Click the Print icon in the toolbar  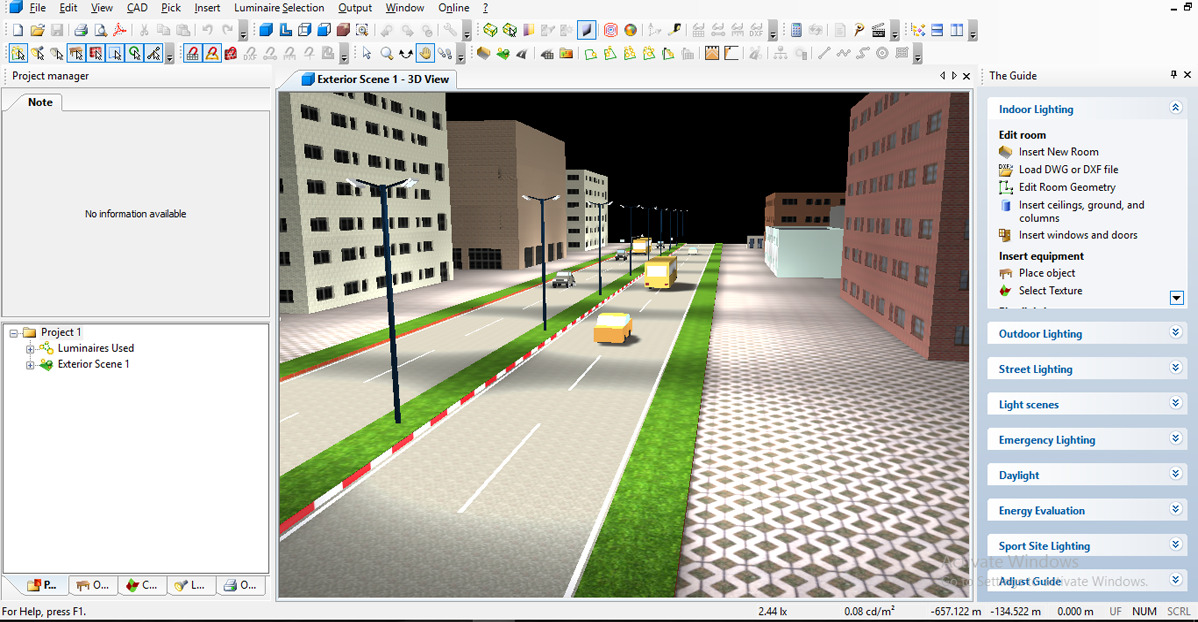[x=80, y=31]
